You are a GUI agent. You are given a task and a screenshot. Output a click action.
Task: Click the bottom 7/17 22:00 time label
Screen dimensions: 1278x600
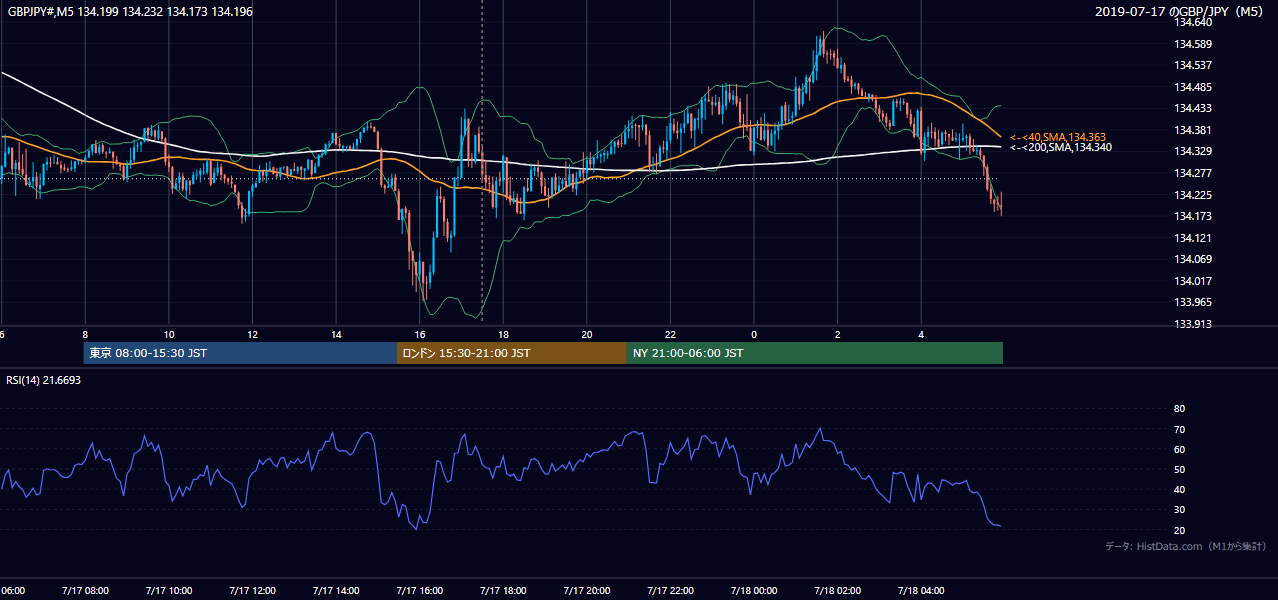click(671, 590)
